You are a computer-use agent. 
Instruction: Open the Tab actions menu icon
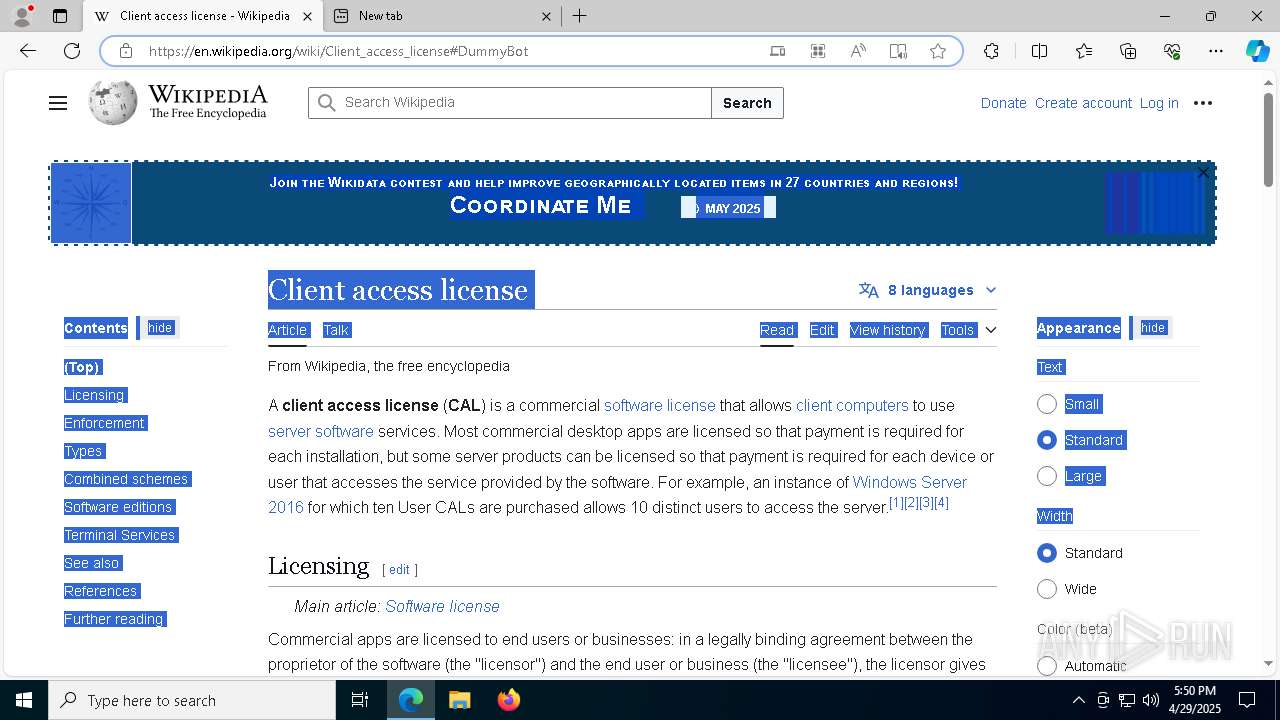[x=60, y=16]
